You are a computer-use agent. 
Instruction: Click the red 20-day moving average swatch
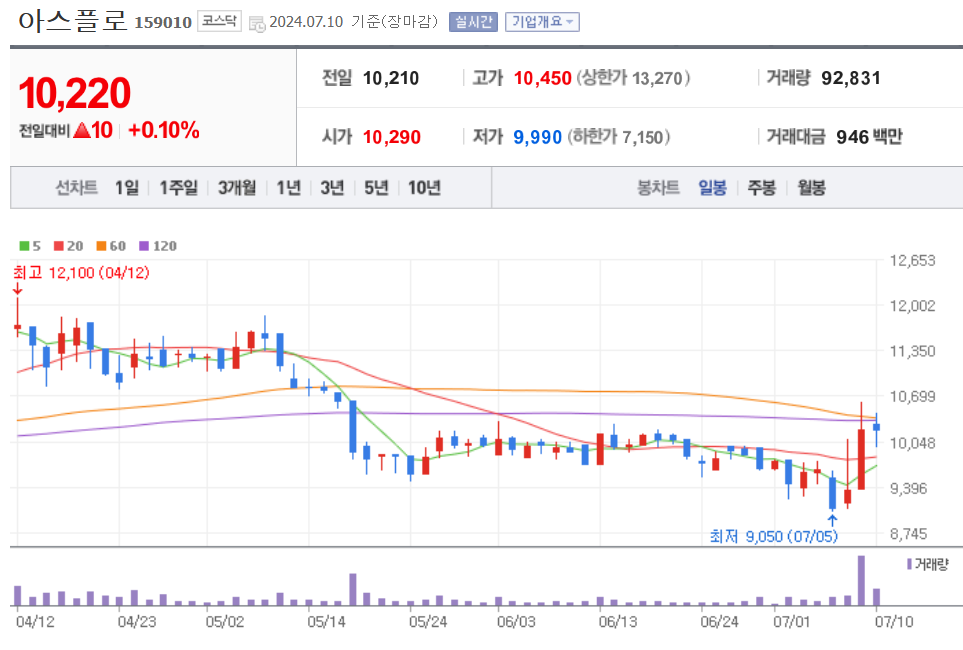tap(59, 246)
